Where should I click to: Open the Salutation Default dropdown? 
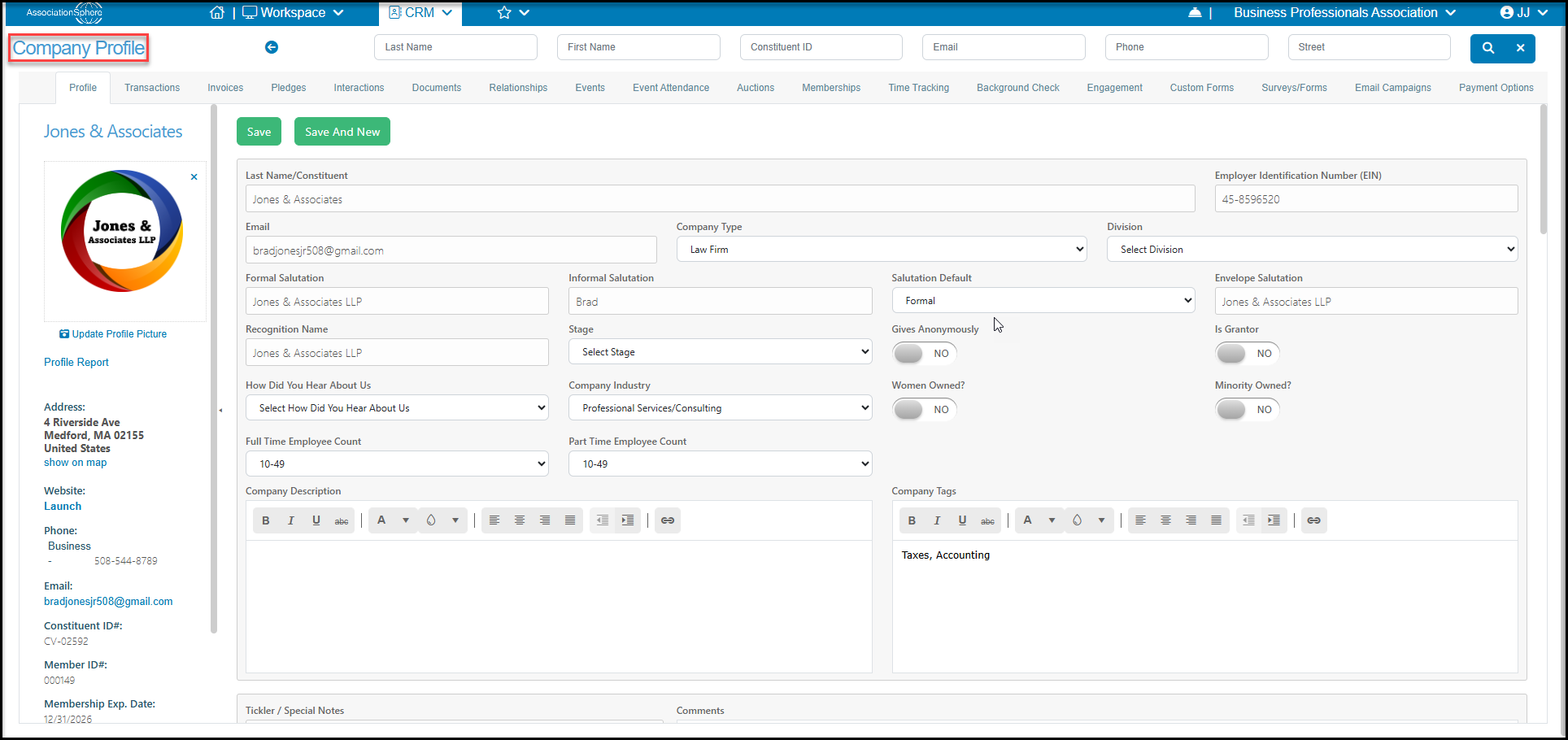[x=1043, y=301]
